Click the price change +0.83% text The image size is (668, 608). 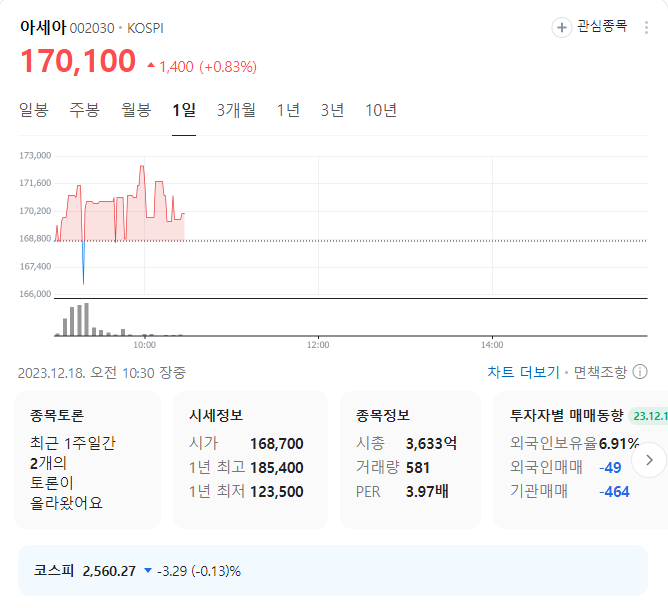tap(228, 67)
